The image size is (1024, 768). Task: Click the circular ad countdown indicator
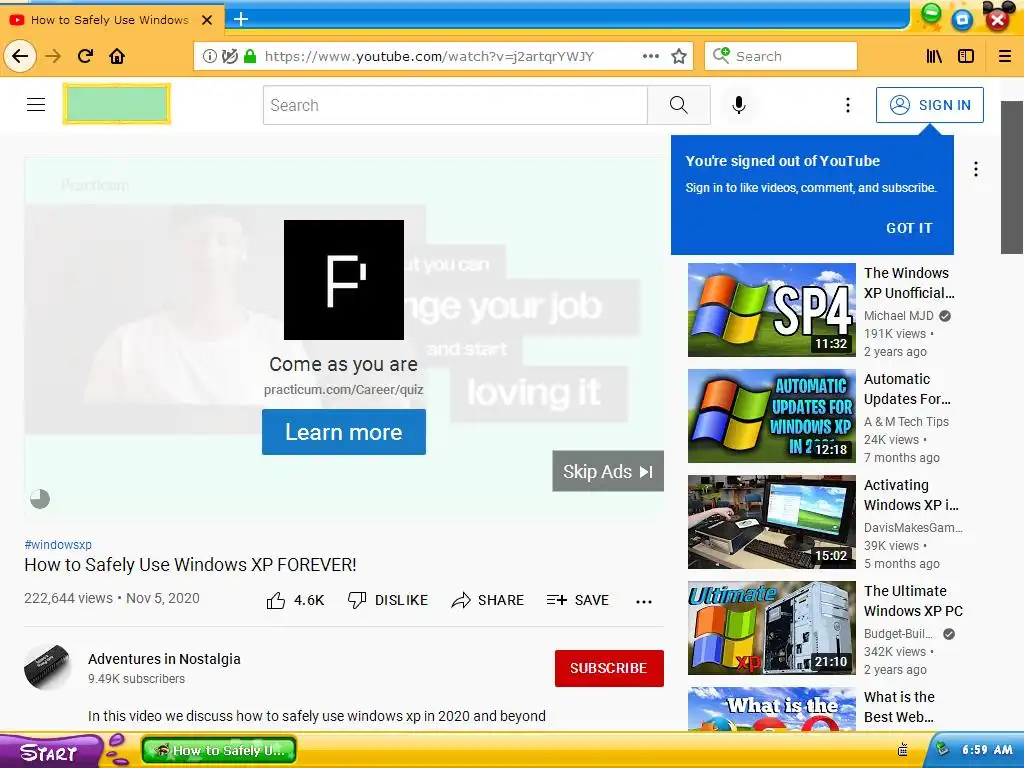[40, 499]
